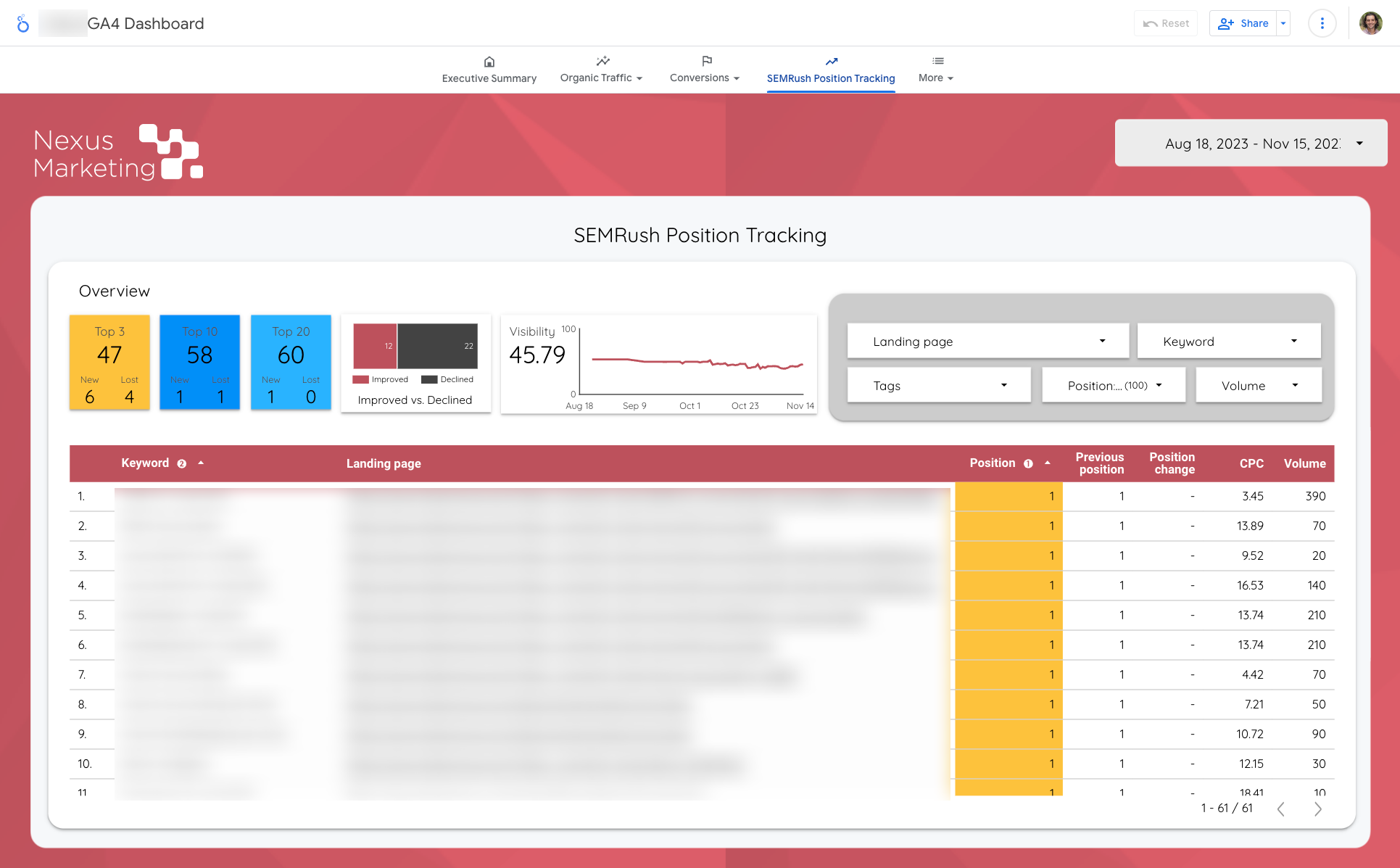Click the Top 20 scorecard
1400x868 pixels.
(x=291, y=363)
